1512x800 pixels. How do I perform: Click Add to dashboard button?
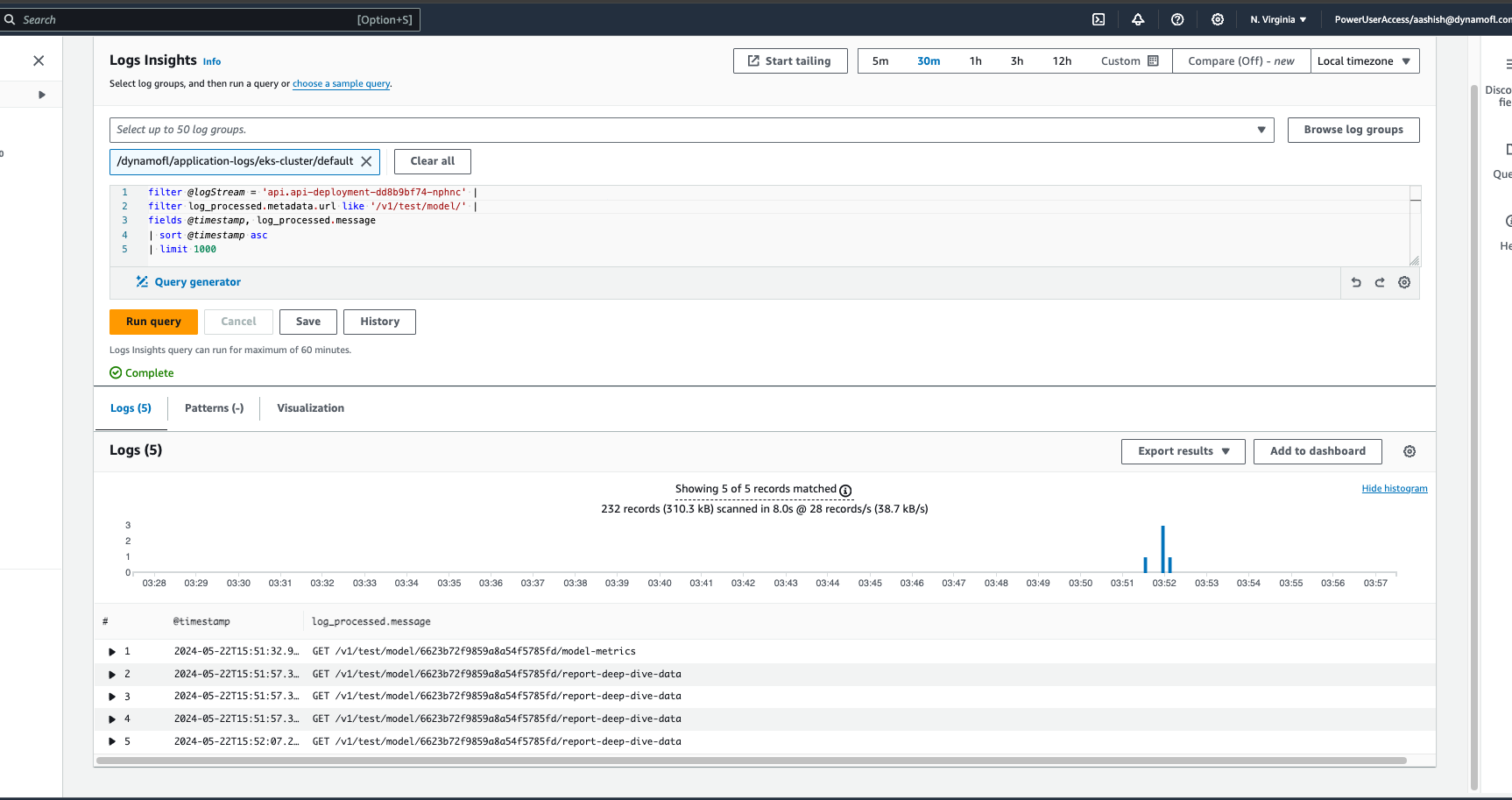(x=1318, y=451)
